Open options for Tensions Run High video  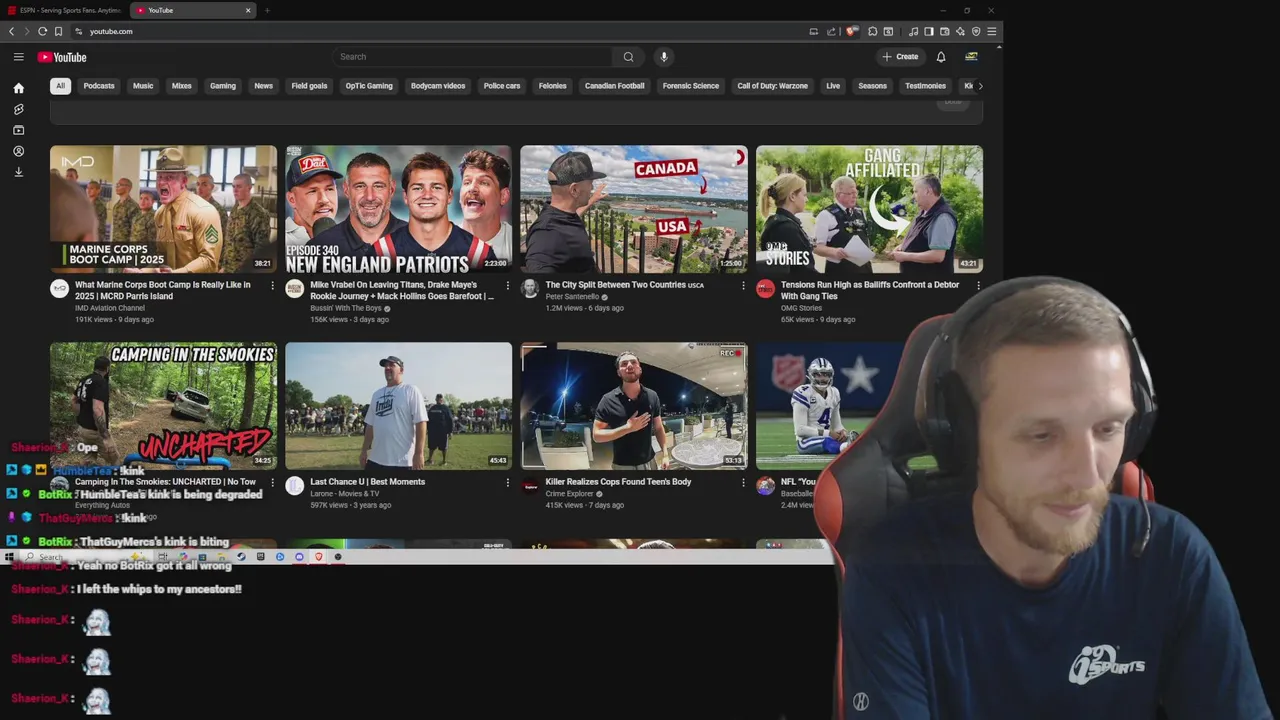(x=978, y=286)
